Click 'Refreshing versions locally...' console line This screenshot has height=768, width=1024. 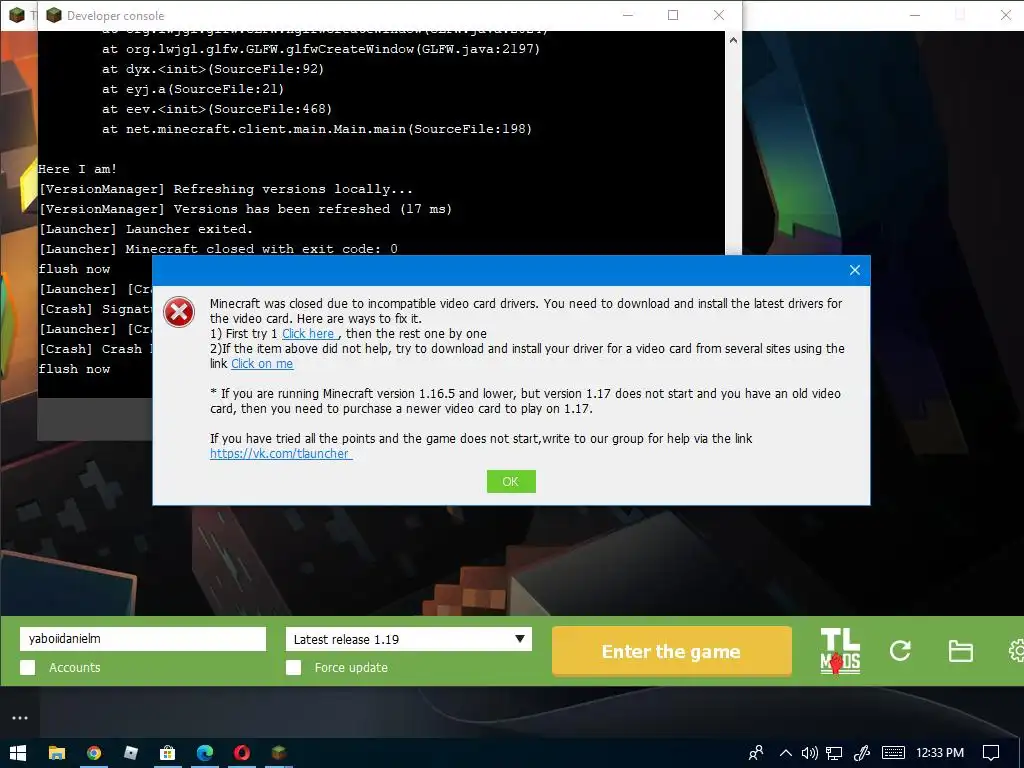(x=226, y=189)
